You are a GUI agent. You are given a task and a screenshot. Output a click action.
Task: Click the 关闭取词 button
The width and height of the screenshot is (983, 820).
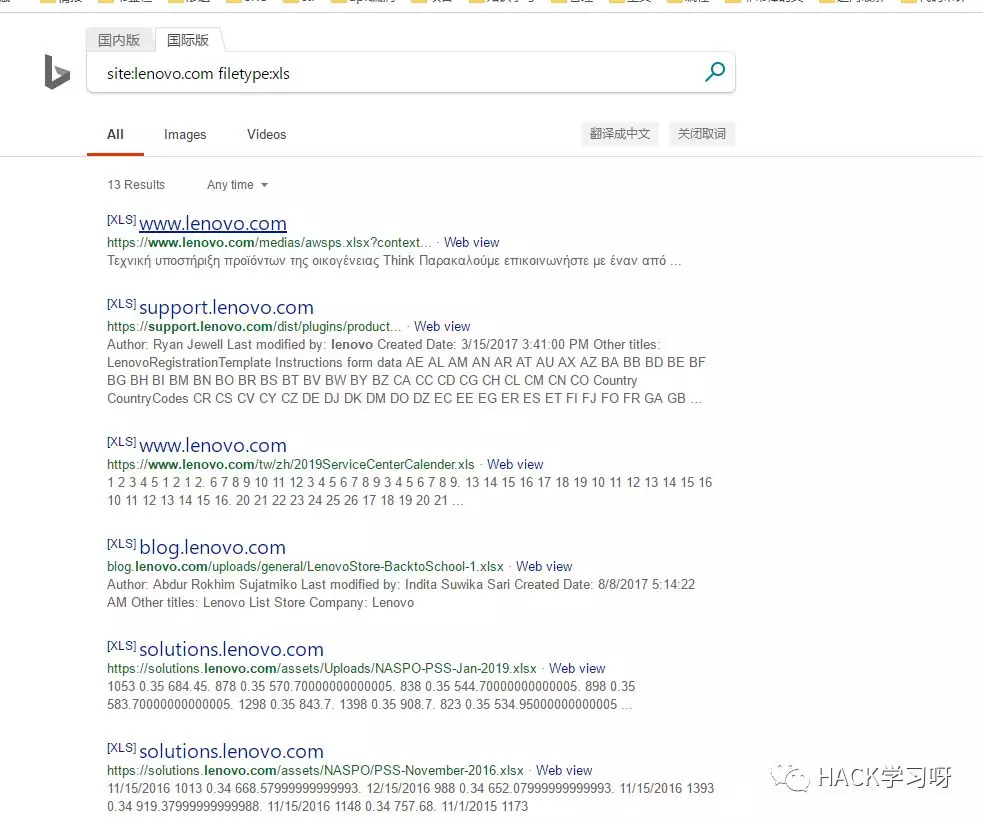click(702, 134)
